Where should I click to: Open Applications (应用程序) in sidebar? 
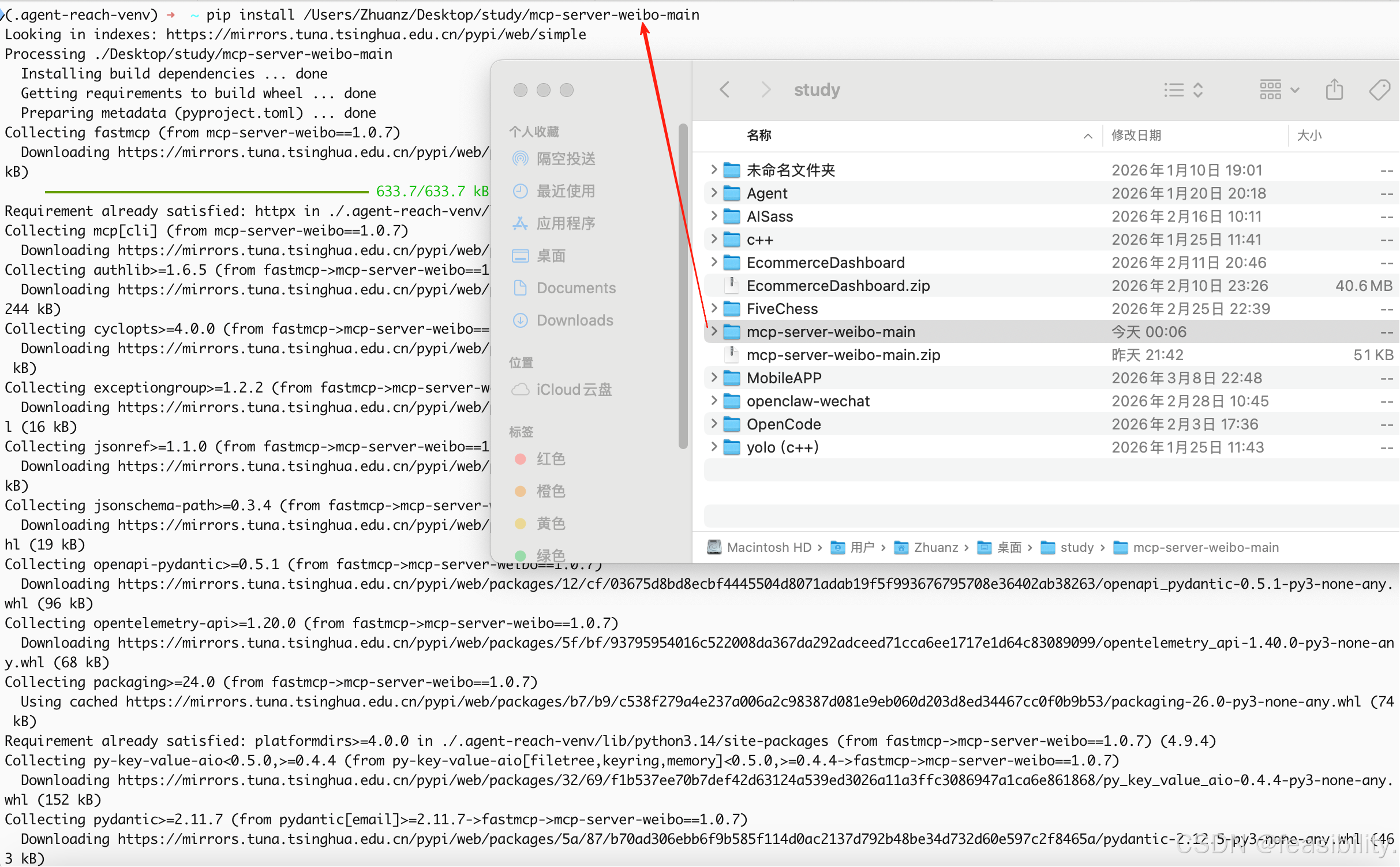565,223
